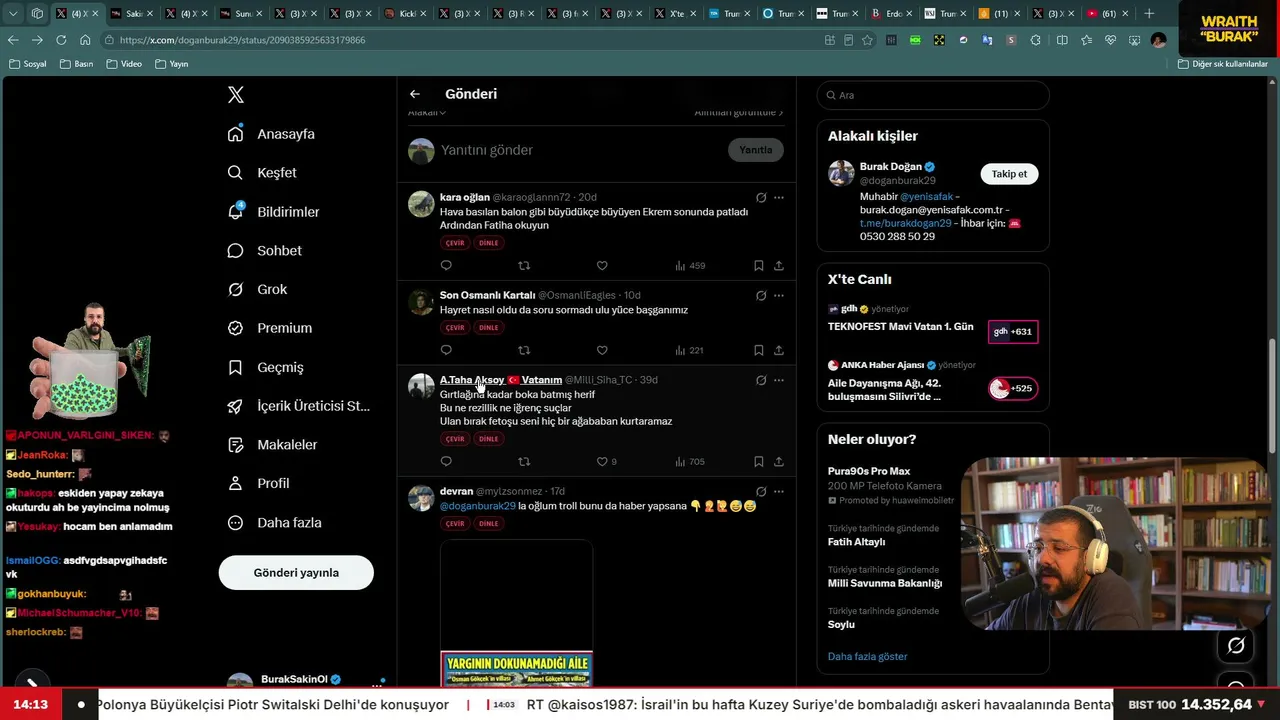
Task: Reply to A.Taha Aksoy's post
Action: click(x=446, y=462)
